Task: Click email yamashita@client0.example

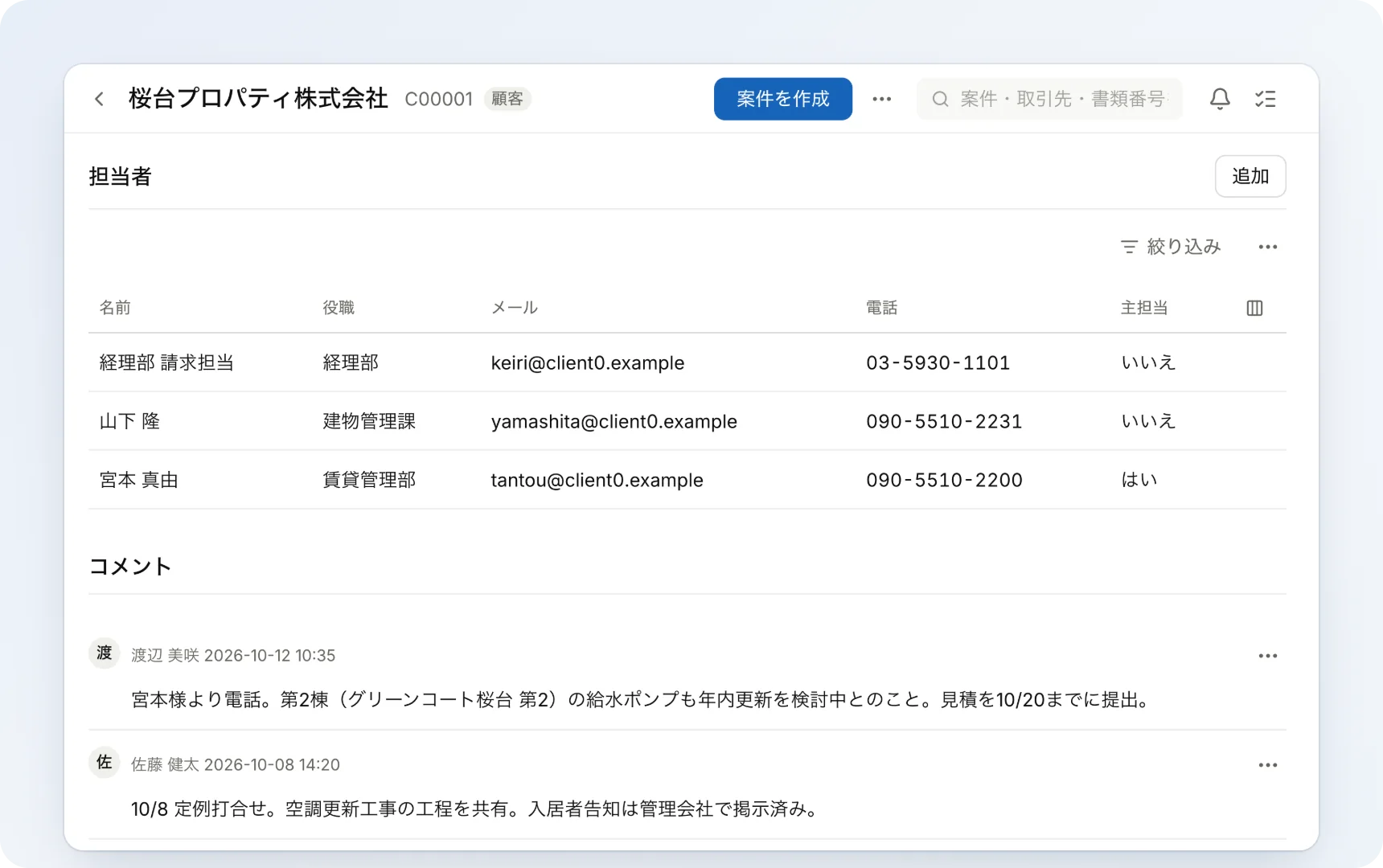Action: click(x=614, y=421)
